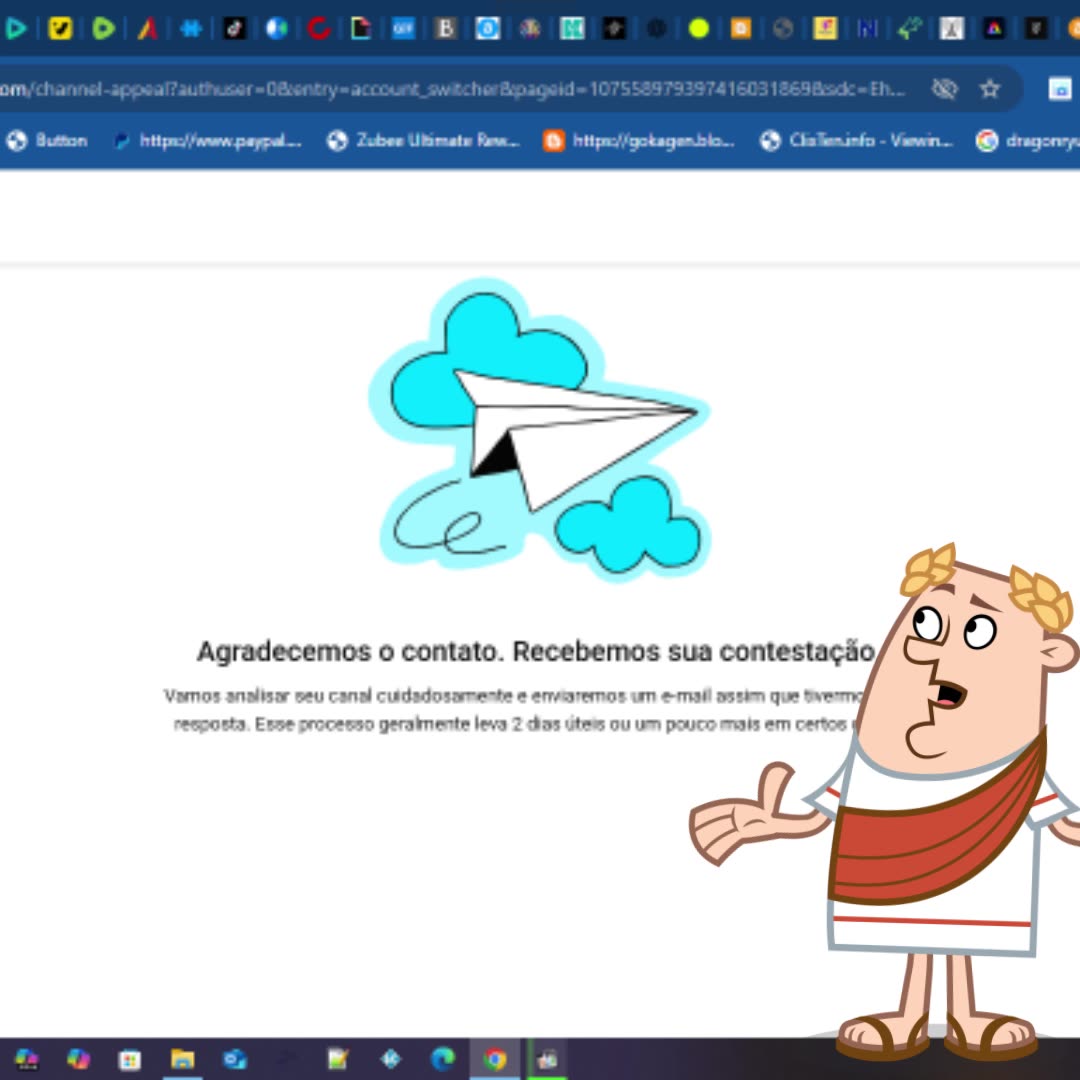Open Outlook from the taskbar
1080x1080 pixels.
pyautogui.click(x=235, y=1059)
